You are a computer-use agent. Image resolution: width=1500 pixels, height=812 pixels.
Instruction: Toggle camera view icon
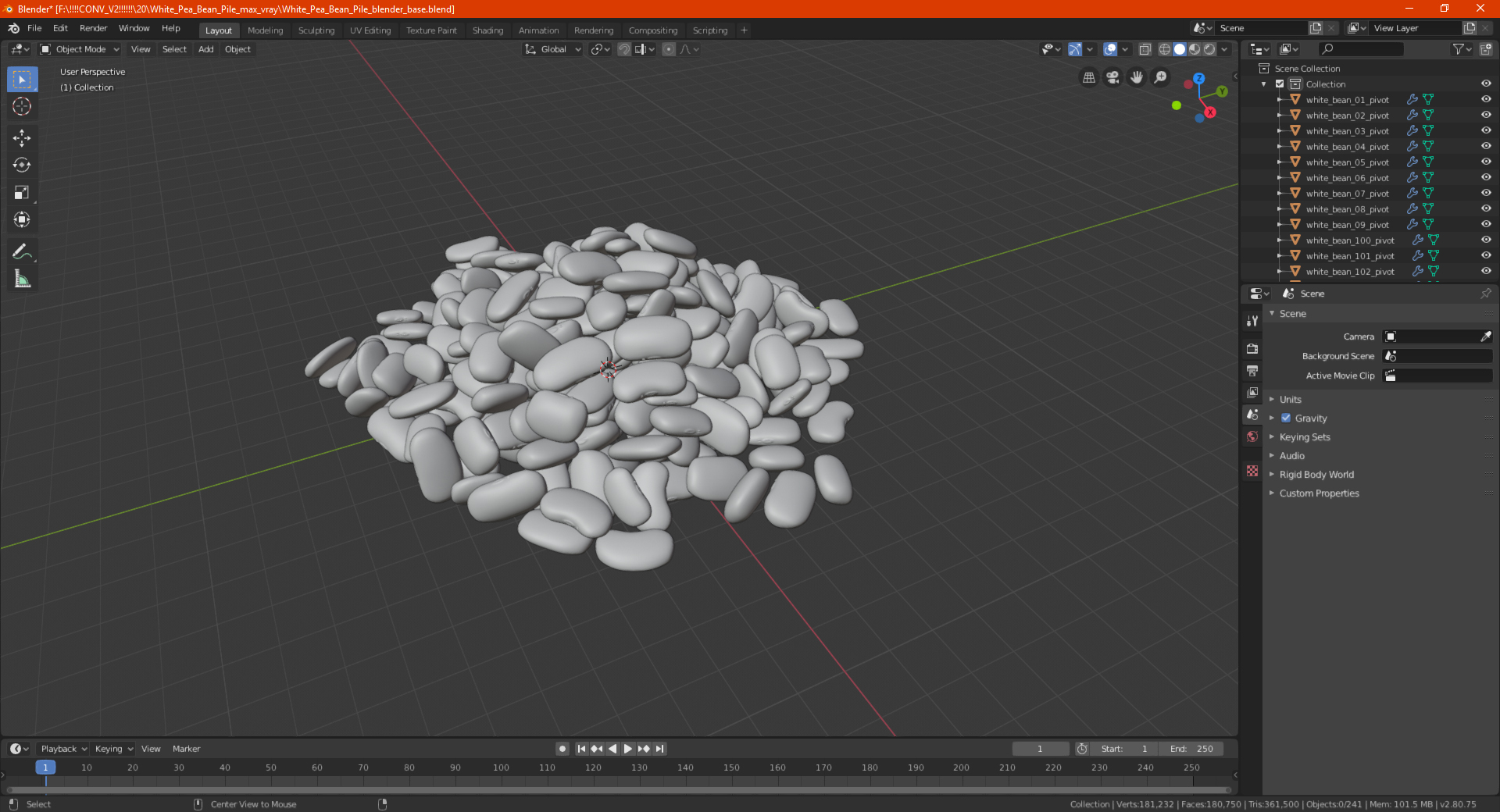click(x=1112, y=77)
